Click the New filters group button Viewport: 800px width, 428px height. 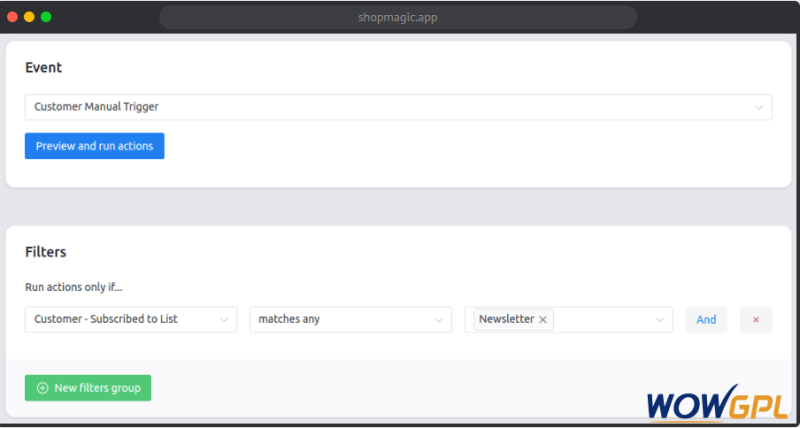(x=88, y=388)
